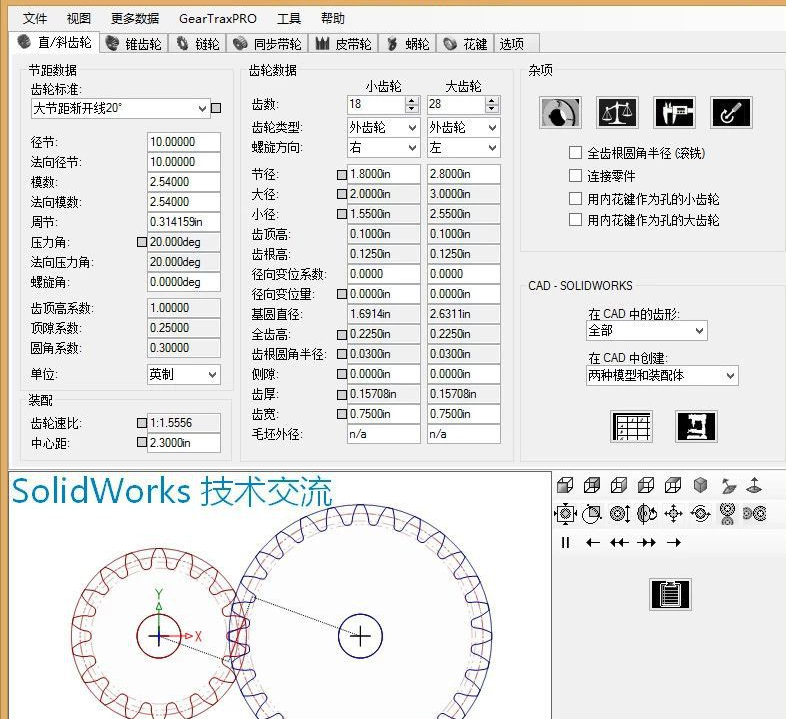Open the 工具 menu
786x719 pixels.
288,18
